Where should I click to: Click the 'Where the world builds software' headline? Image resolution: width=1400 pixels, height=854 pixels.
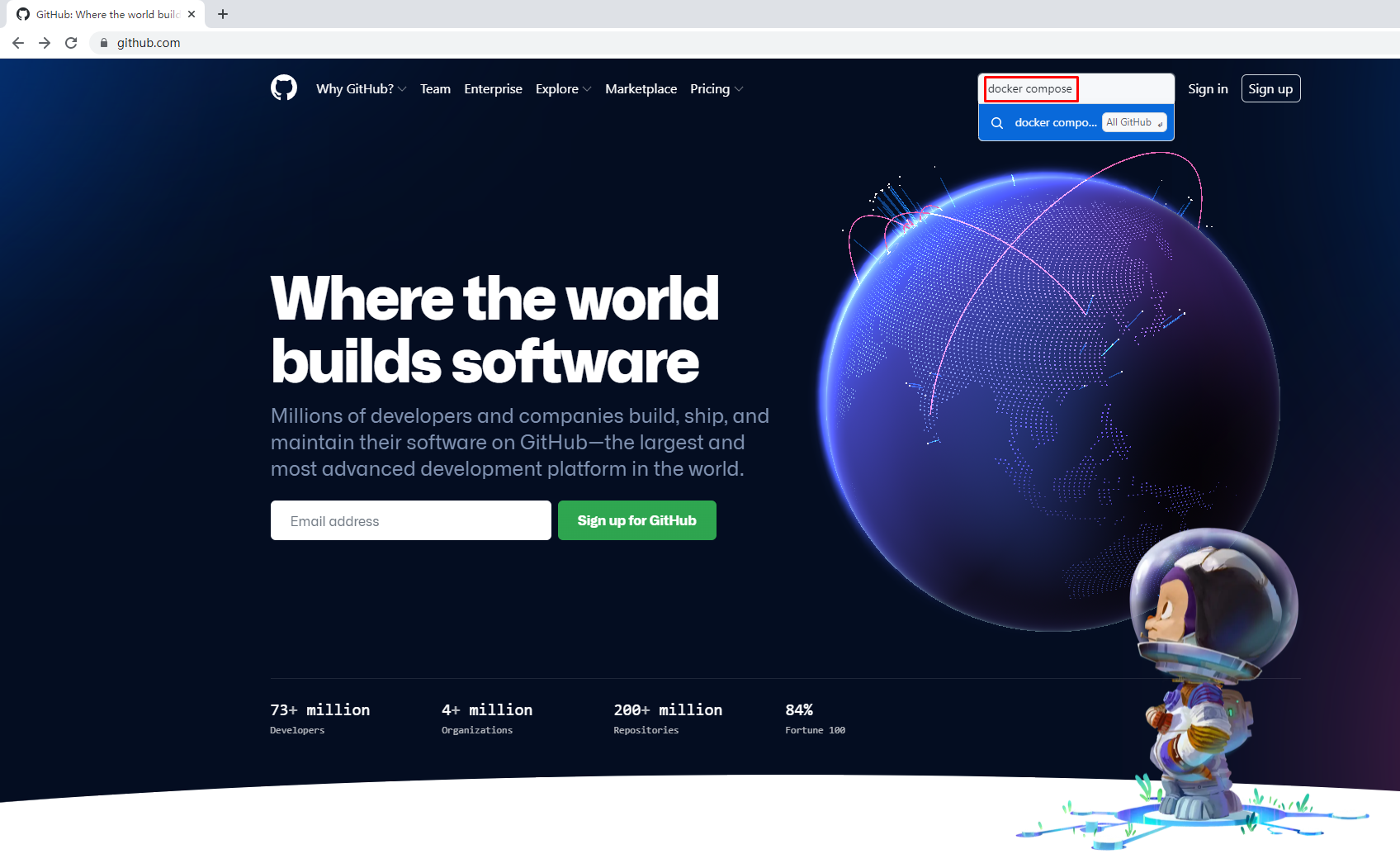[x=495, y=330]
